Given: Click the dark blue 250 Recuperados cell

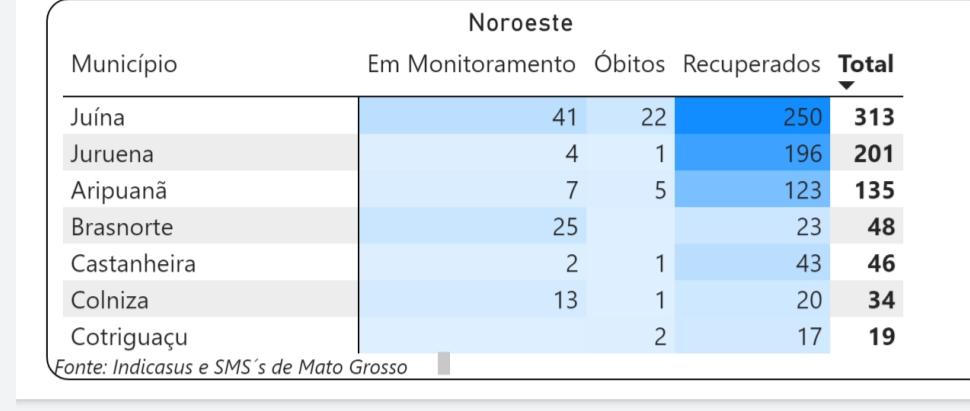Looking at the screenshot, I should (x=752, y=116).
